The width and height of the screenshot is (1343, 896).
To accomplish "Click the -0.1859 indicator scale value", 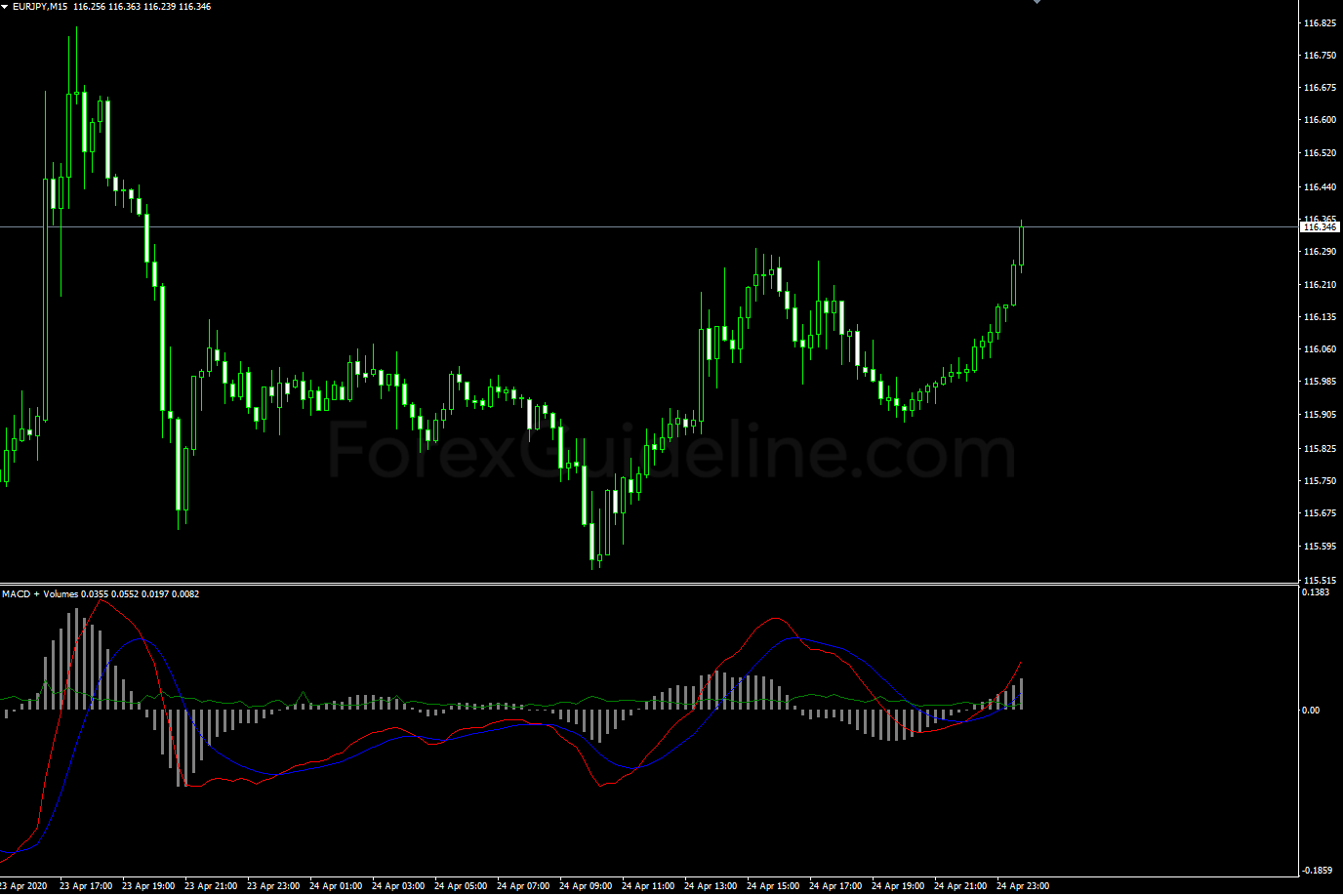I will pos(1318,871).
